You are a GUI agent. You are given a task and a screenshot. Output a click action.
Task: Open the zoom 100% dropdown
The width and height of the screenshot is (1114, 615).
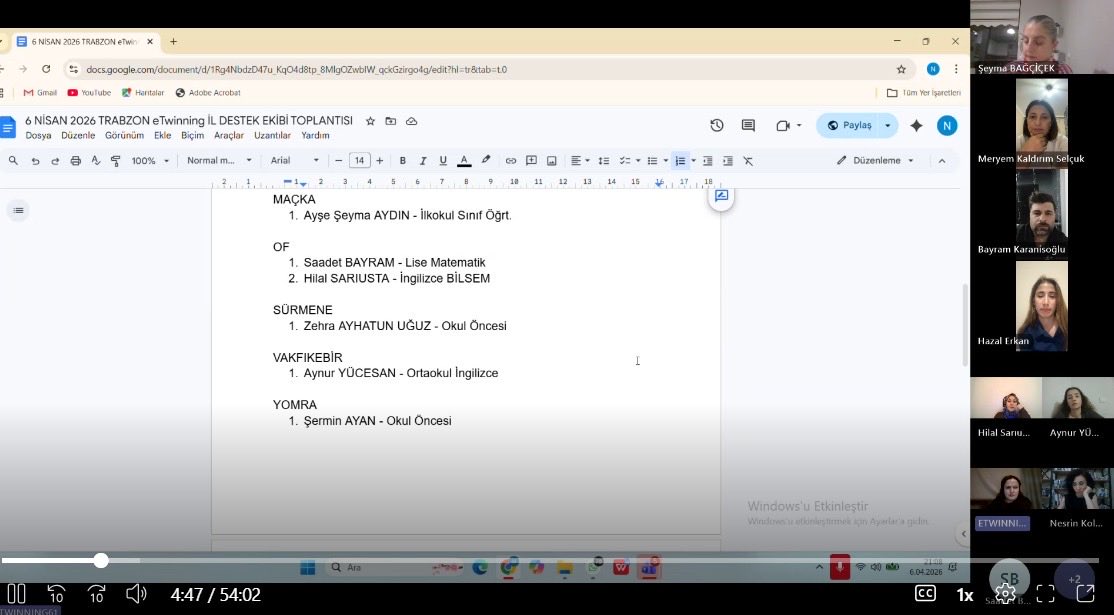(x=150, y=161)
